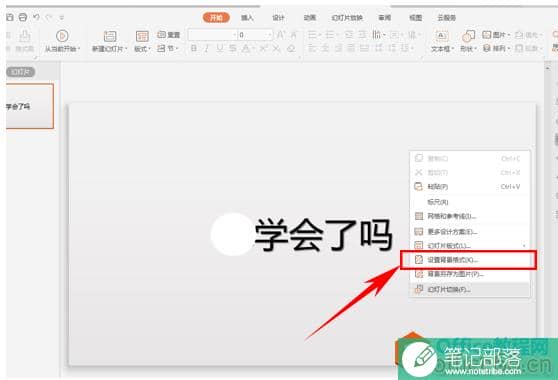
Task: Choose 设置背景格式 in context menu
Action: click(x=469, y=260)
